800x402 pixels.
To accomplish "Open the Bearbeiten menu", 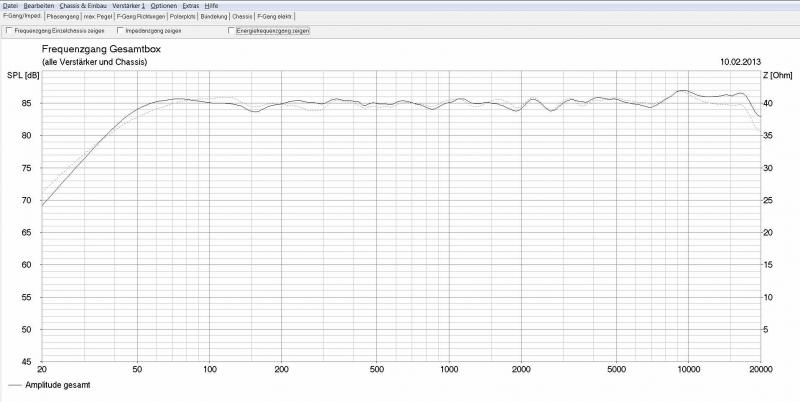I will (39, 6).
